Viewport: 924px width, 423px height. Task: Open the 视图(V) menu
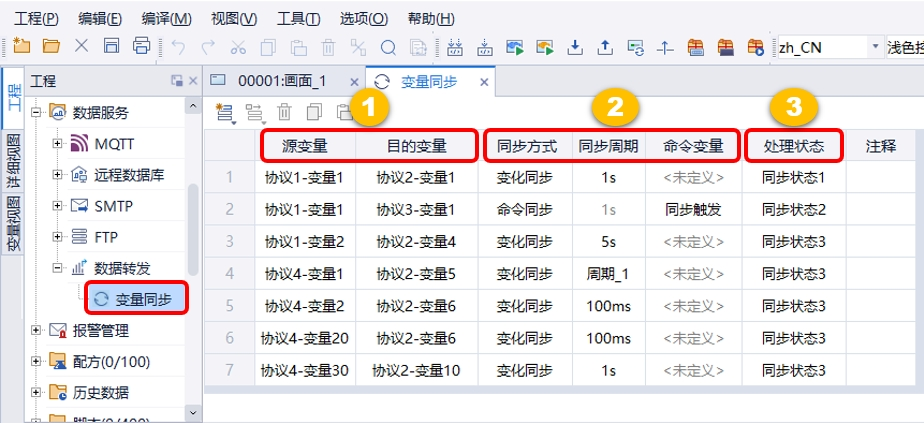click(234, 19)
